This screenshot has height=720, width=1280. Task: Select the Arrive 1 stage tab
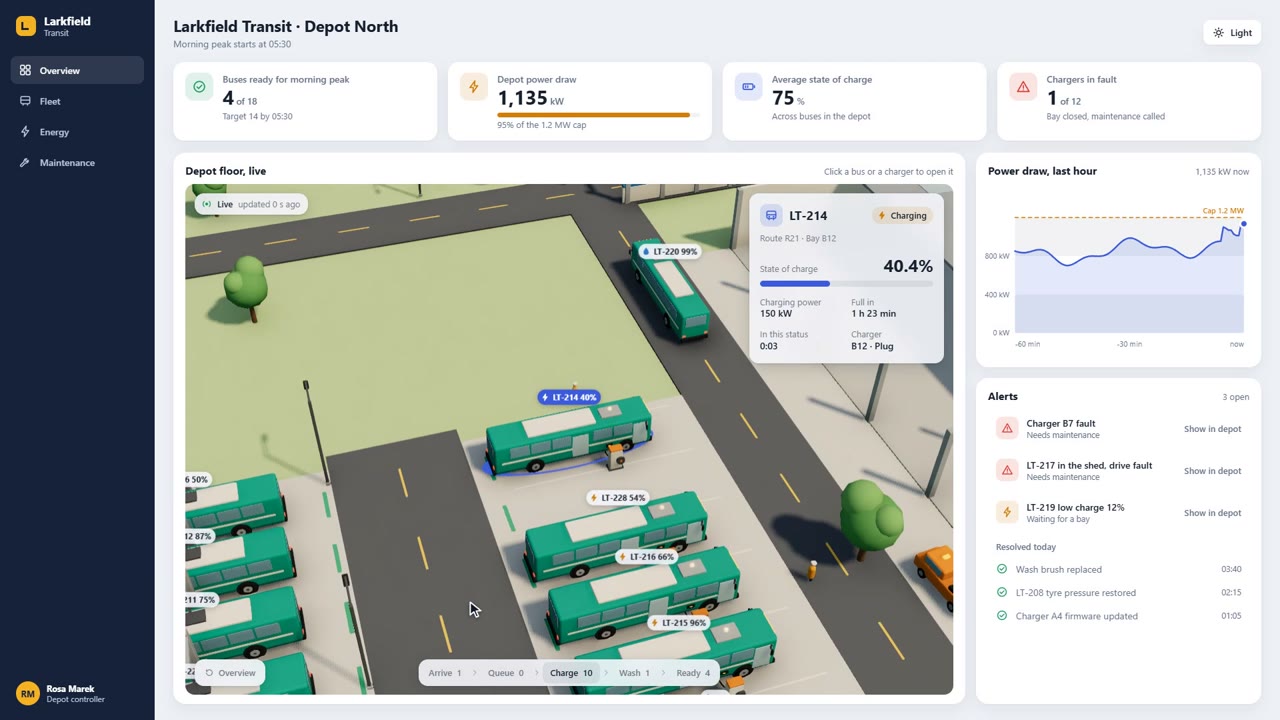pos(445,673)
